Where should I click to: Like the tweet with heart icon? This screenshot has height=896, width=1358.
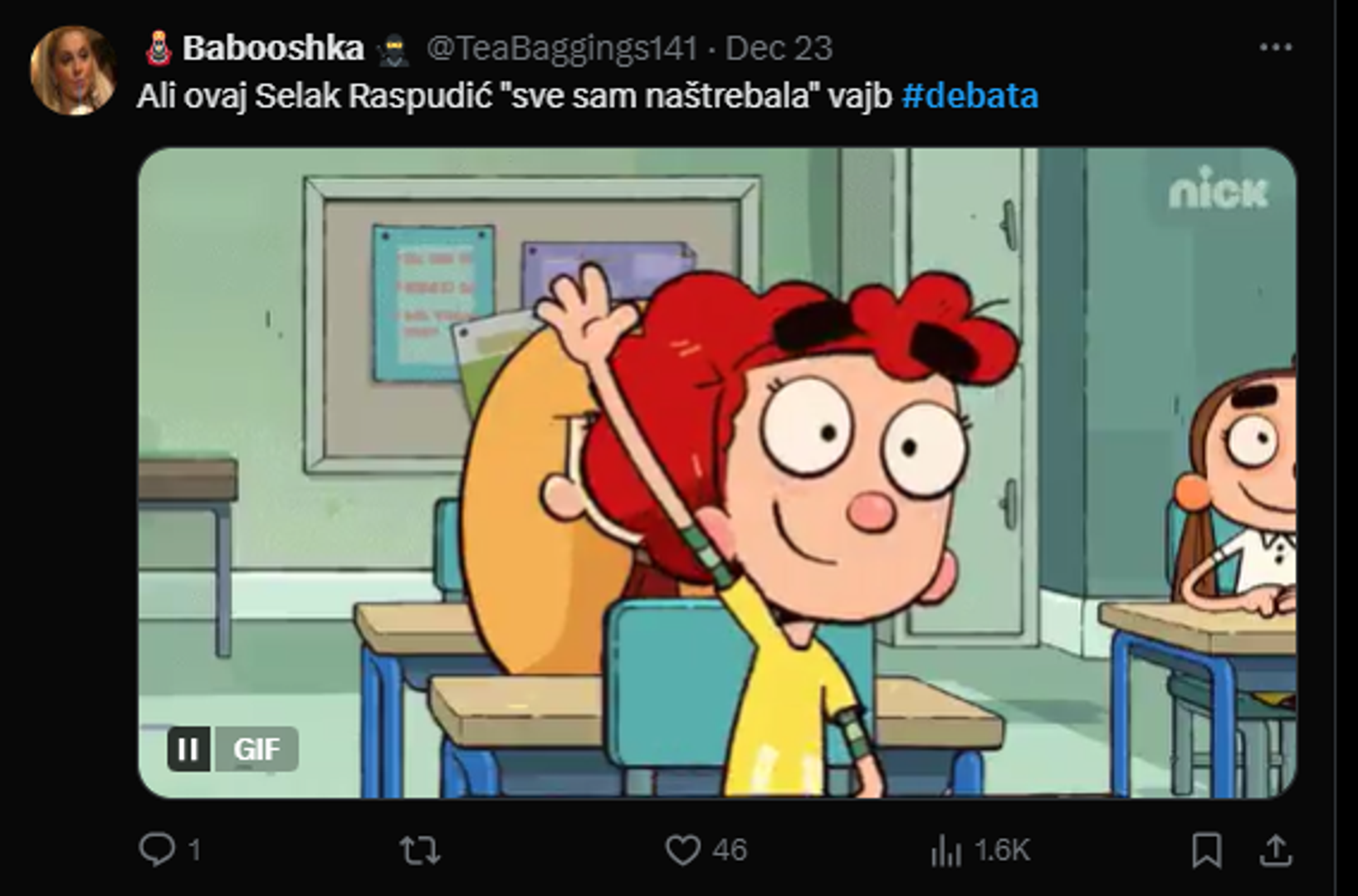pos(683,850)
